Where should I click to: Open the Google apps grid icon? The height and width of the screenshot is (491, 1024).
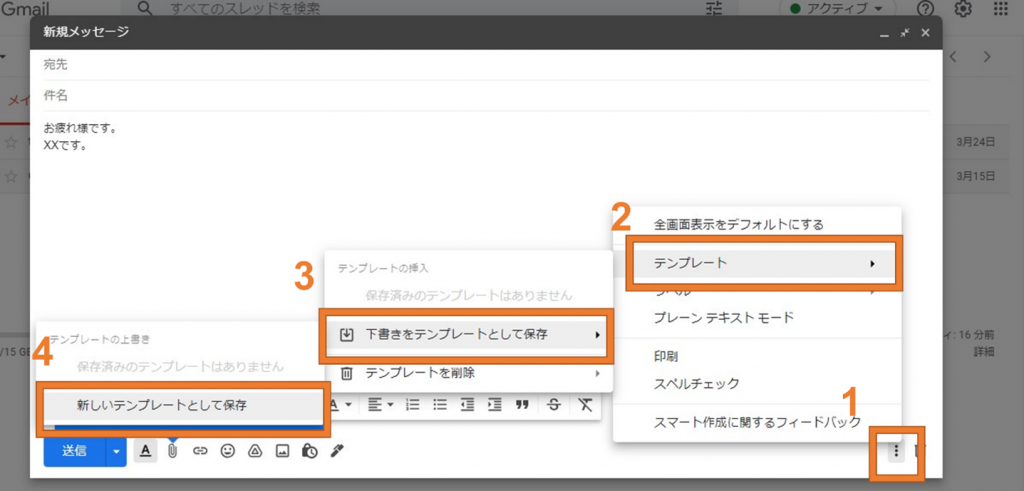click(x=1000, y=8)
